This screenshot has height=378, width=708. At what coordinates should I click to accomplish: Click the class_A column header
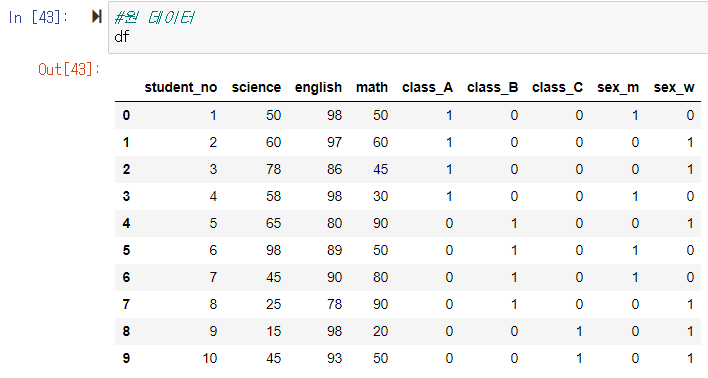pyautogui.click(x=427, y=88)
